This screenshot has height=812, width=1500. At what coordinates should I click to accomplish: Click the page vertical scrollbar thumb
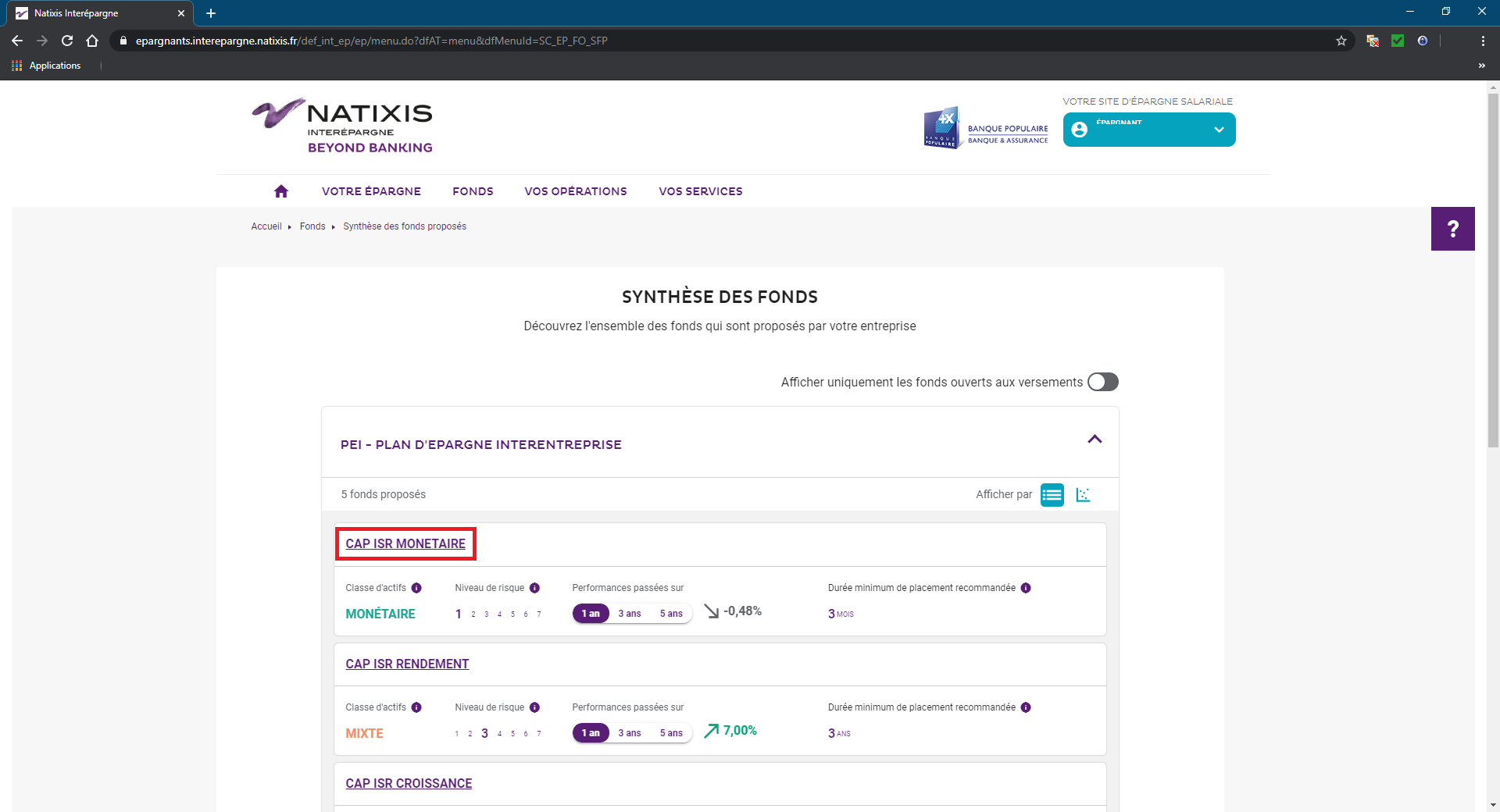click(x=1493, y=269)
